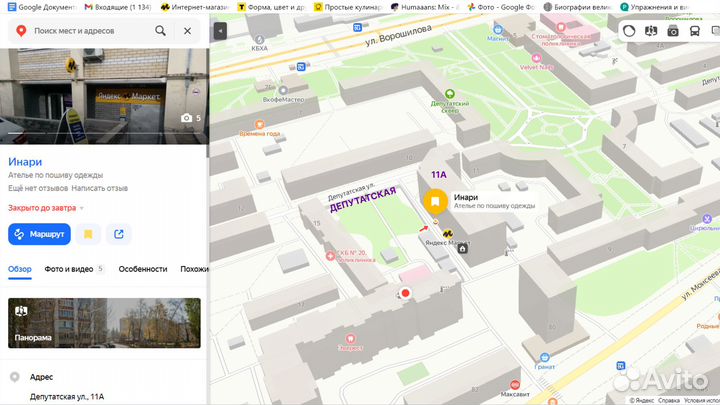Click the share icon button

118,234
